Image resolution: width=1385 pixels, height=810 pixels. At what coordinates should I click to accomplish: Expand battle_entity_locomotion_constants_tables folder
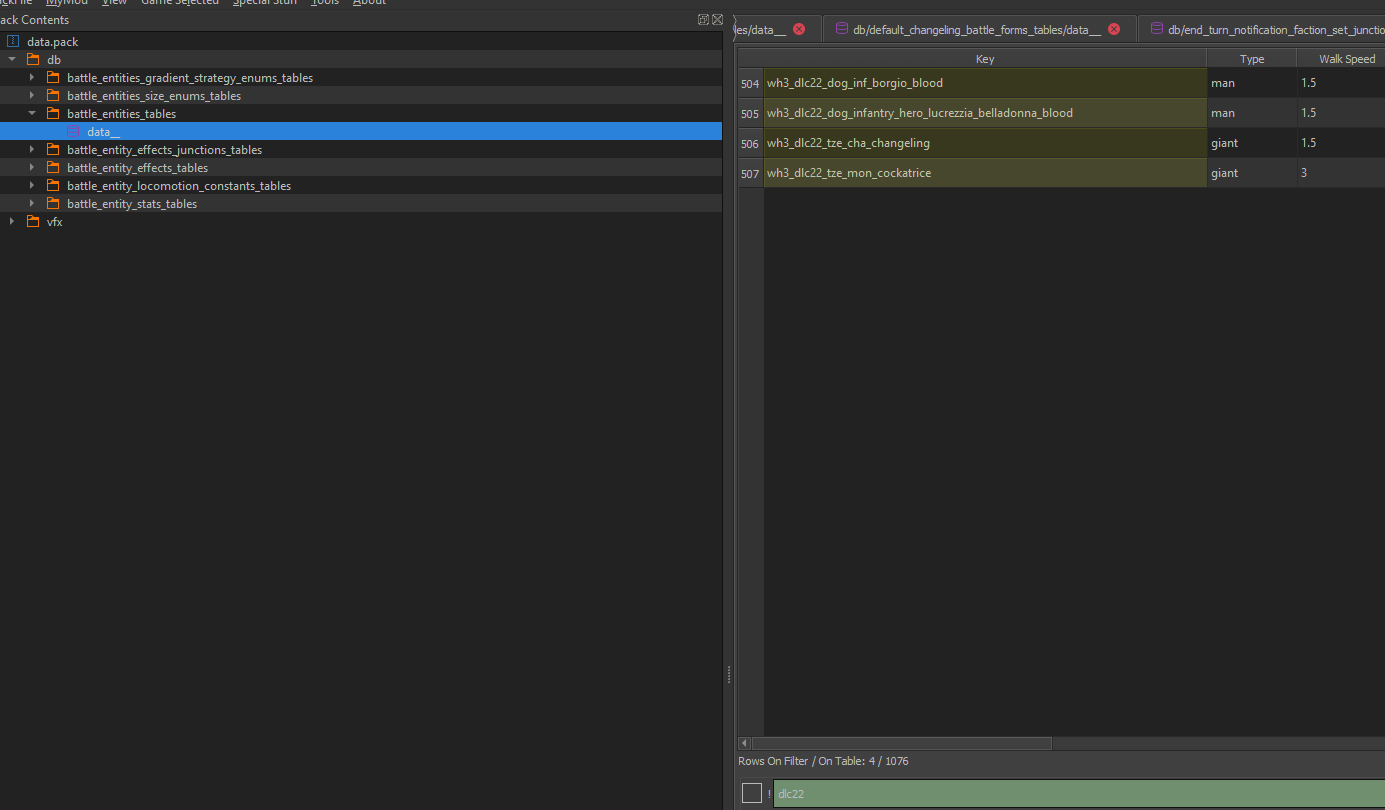(32, 186)
